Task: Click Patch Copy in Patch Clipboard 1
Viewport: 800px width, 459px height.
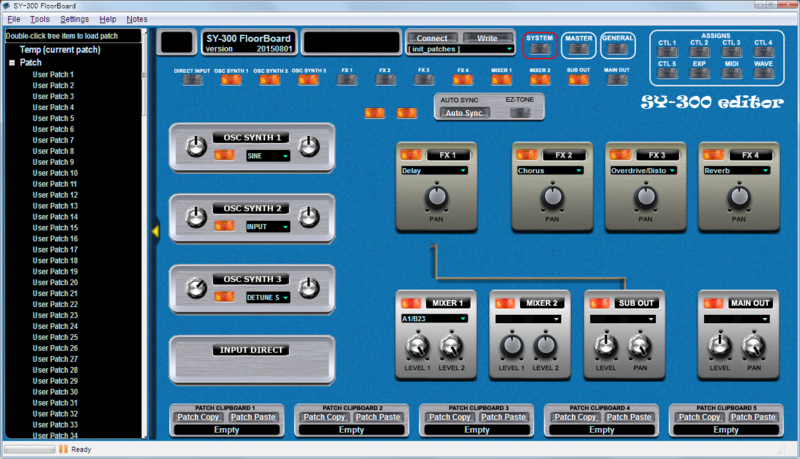Action: pos(198,417)
